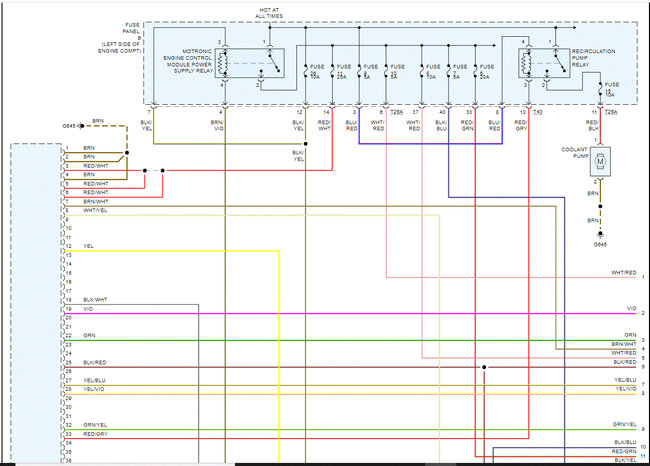Click the BRN/WHT label at output 4
The width and height of the screenshot is (650, 466).
coord(624,344)
